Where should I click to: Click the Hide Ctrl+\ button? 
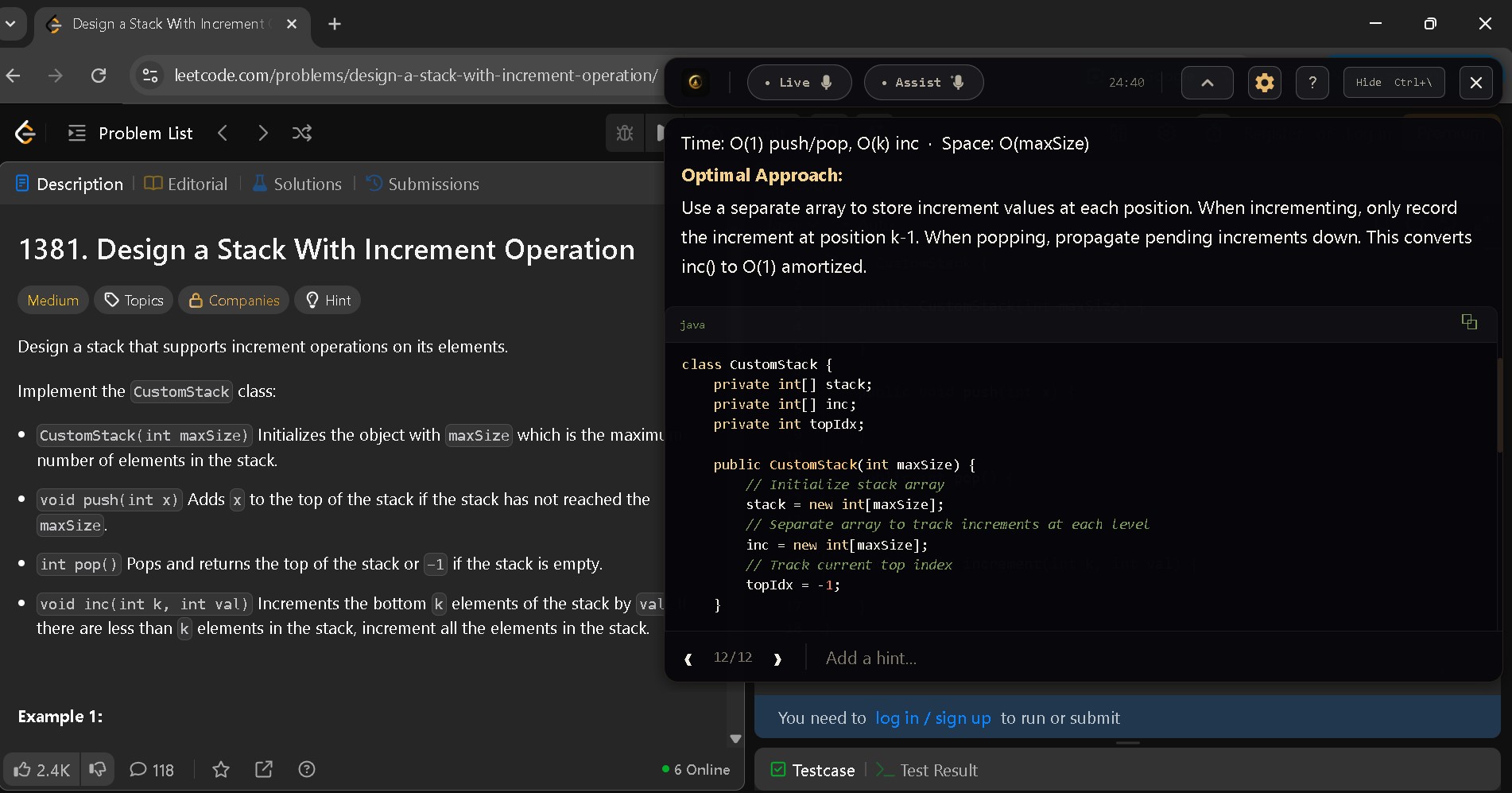[1394, 82]
